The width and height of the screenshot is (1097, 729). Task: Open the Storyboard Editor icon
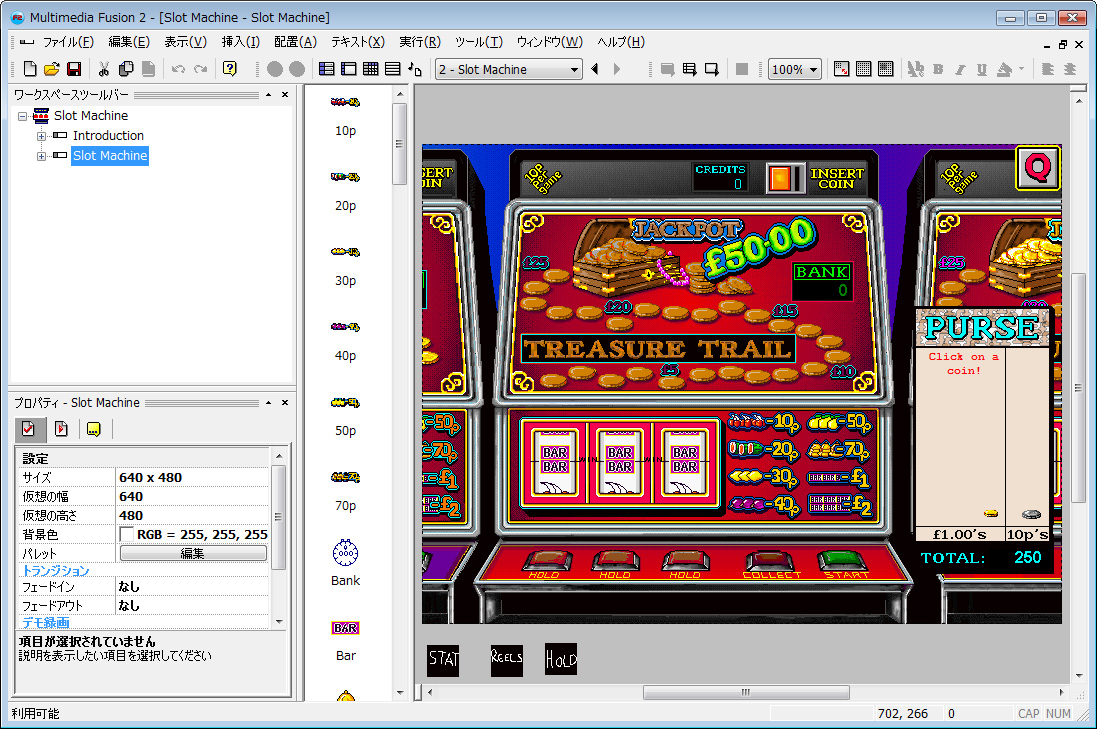click(x=326, y=69)
